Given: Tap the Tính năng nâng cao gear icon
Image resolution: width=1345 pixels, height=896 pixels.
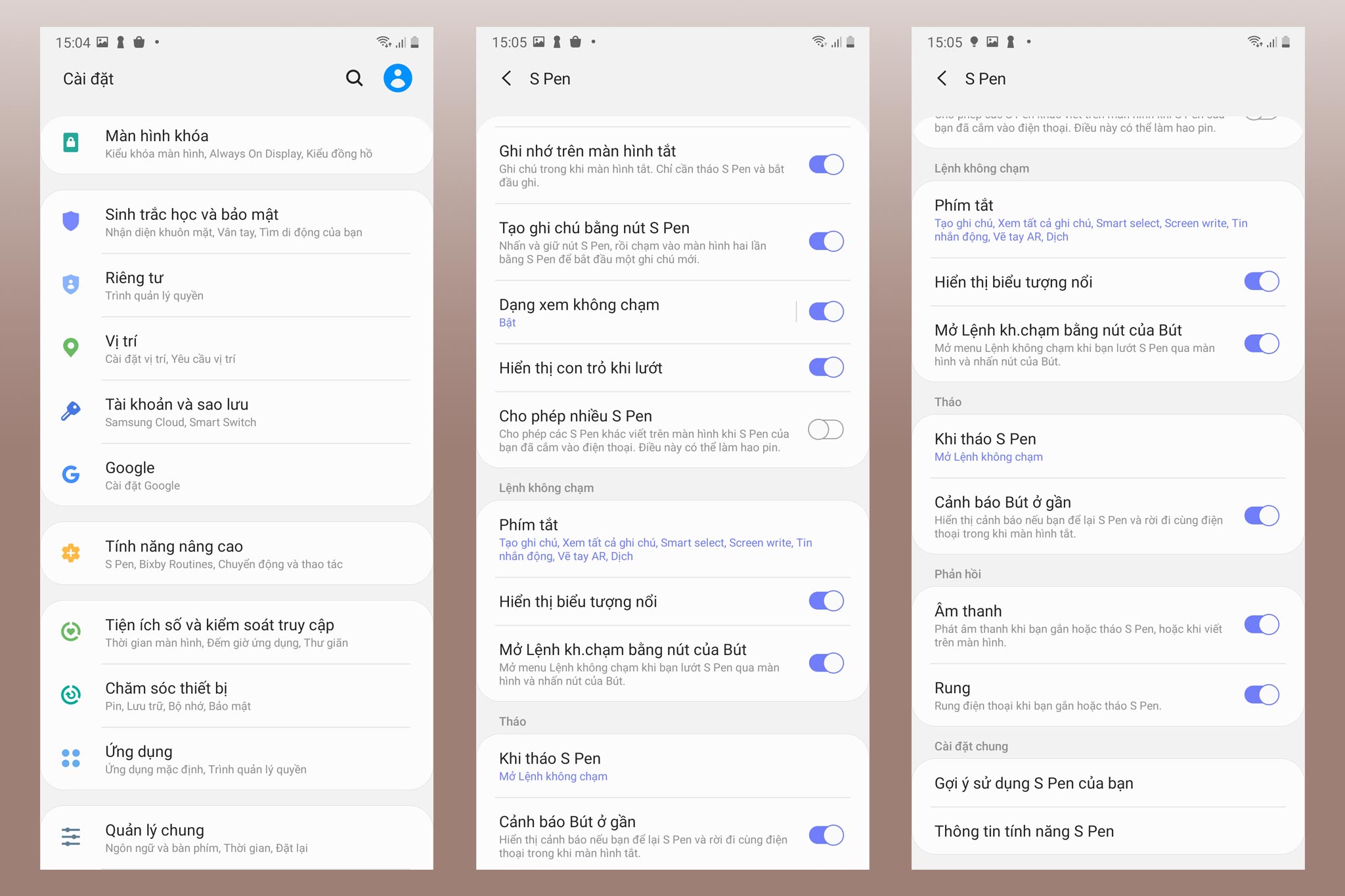Looking at the screenshot, I should pos(71,553).
